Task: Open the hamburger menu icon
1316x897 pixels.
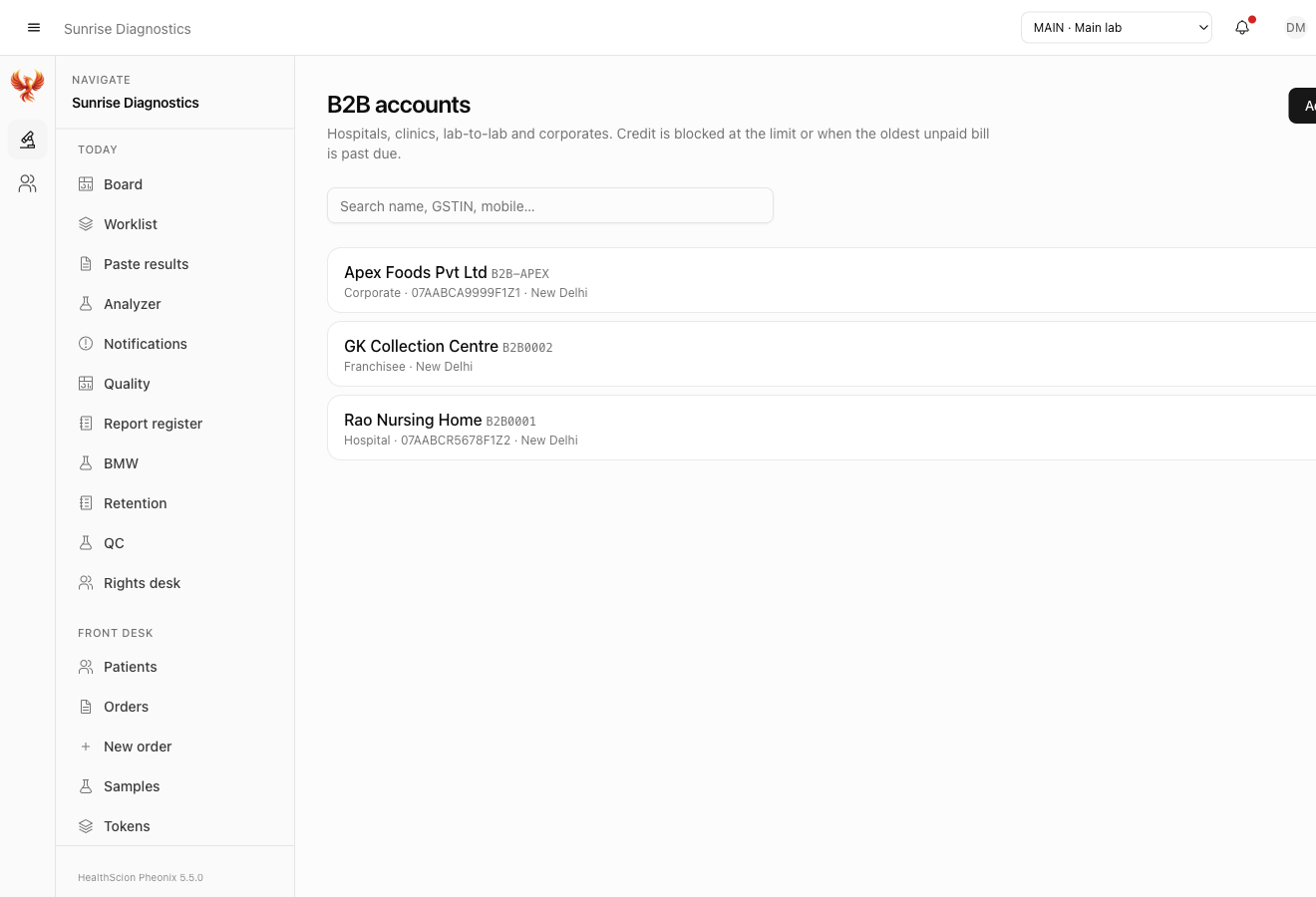Action: pos(34,28)
